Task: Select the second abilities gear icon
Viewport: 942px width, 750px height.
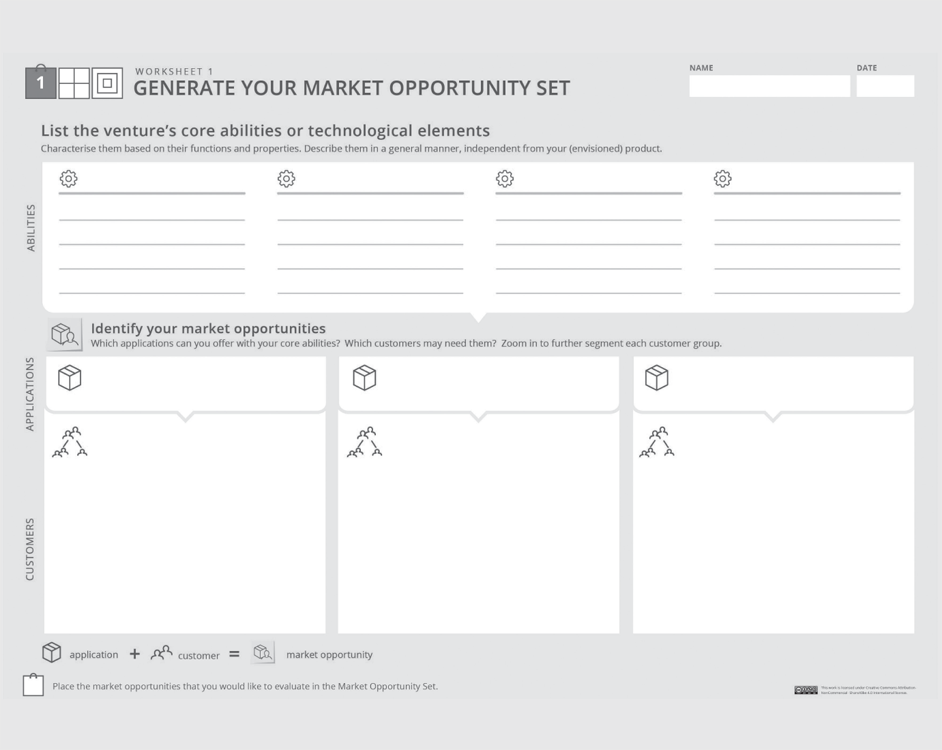Action: 287,178
